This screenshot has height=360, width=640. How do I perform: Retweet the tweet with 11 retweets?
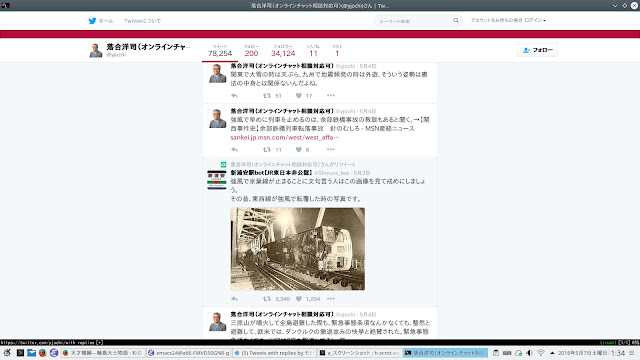click(x=267, y=149)
